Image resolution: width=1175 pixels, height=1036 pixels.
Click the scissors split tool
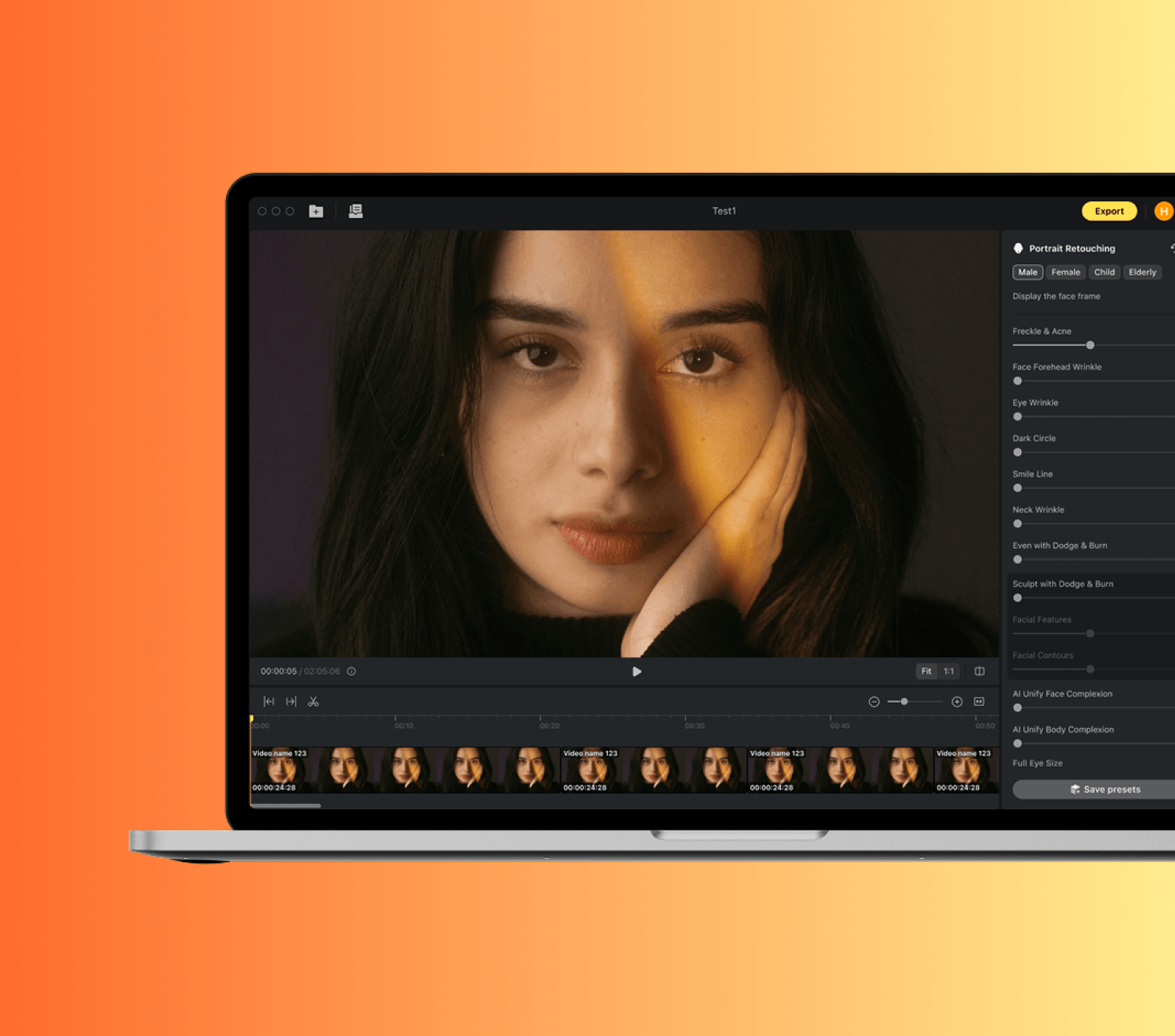(313, 701)
